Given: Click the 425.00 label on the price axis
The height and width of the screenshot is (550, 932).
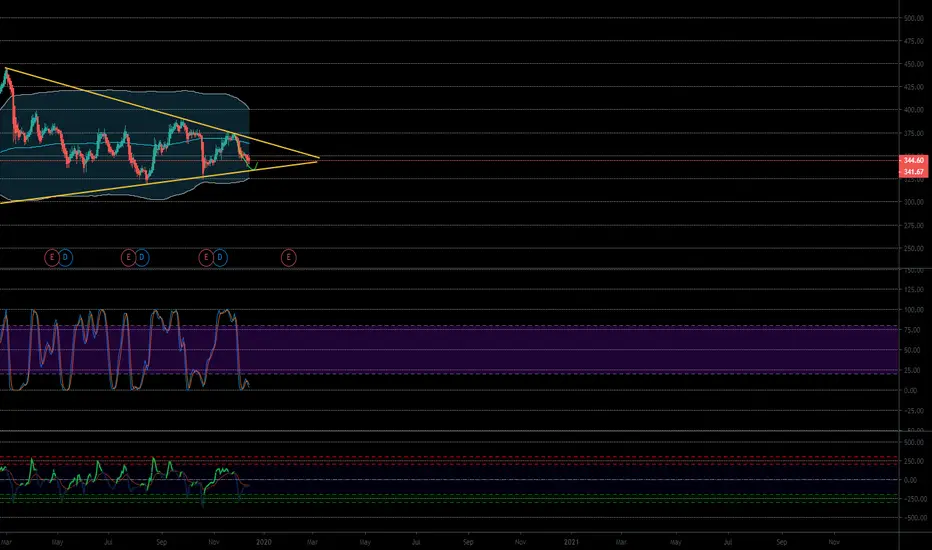Looking at the screenshot, I should pyautogui.click(x=914, y=87).
